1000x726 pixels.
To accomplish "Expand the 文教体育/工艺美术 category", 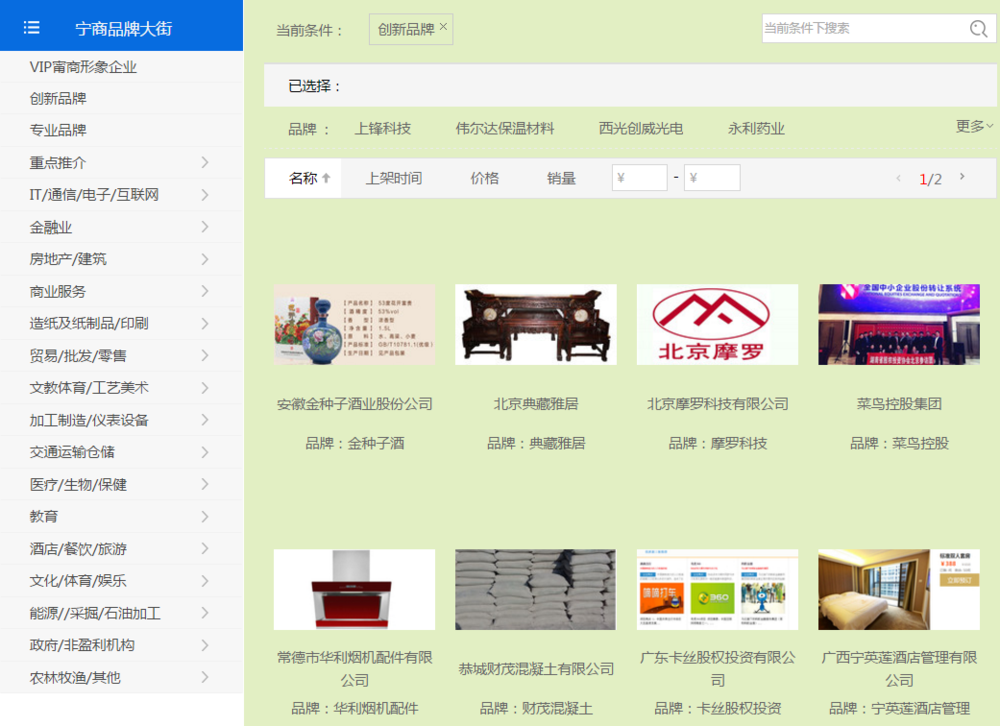I will (205, 387).
